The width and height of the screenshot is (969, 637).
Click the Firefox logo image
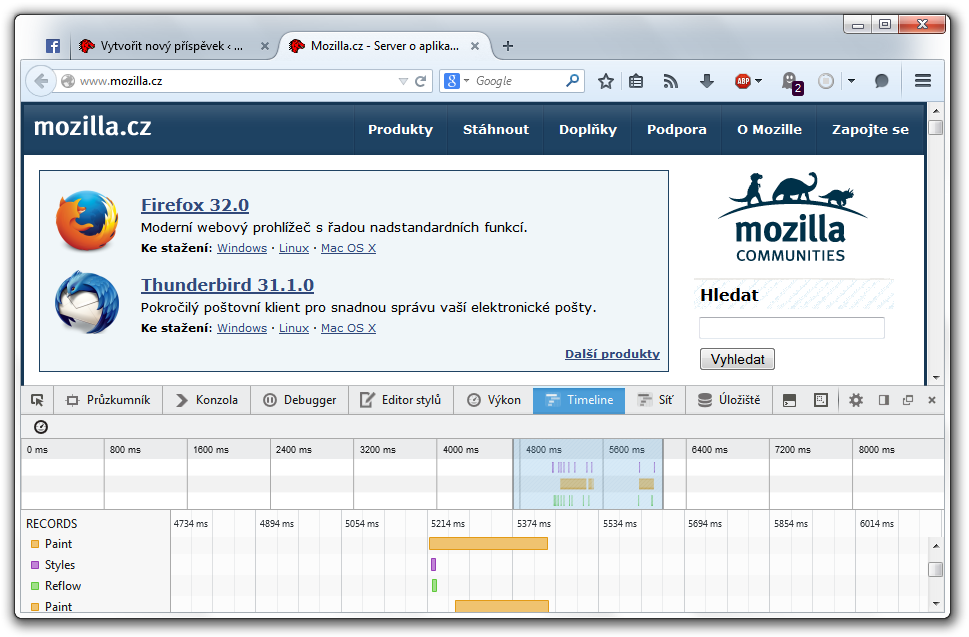click(87, 221)
